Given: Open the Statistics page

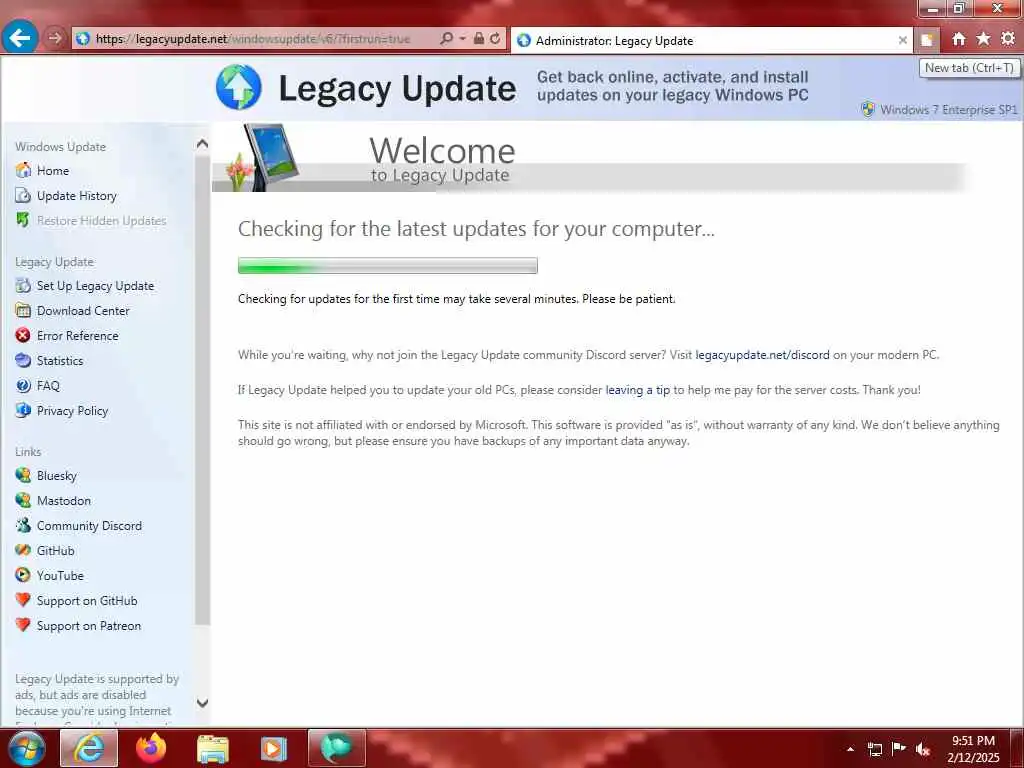Looking at the screenshot, I should [60, 360].
